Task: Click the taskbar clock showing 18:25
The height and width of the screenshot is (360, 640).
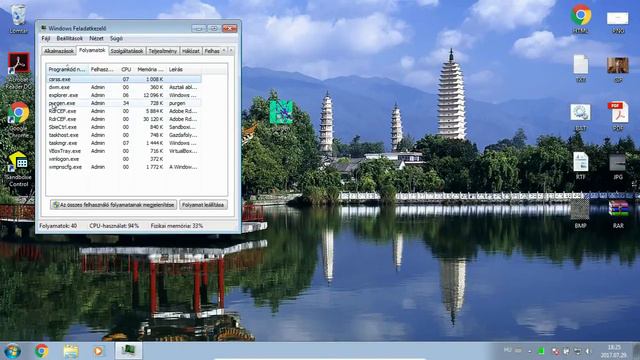Action: pyautogui.click(x=614, y=351)
